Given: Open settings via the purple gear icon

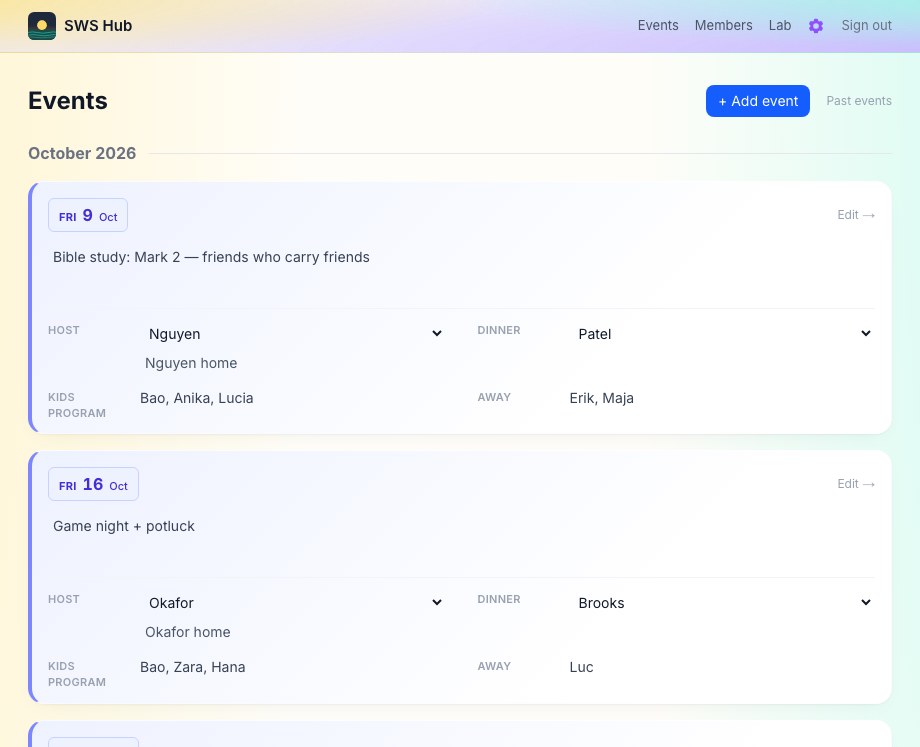Looking at the screenshot, I should 816,26.
